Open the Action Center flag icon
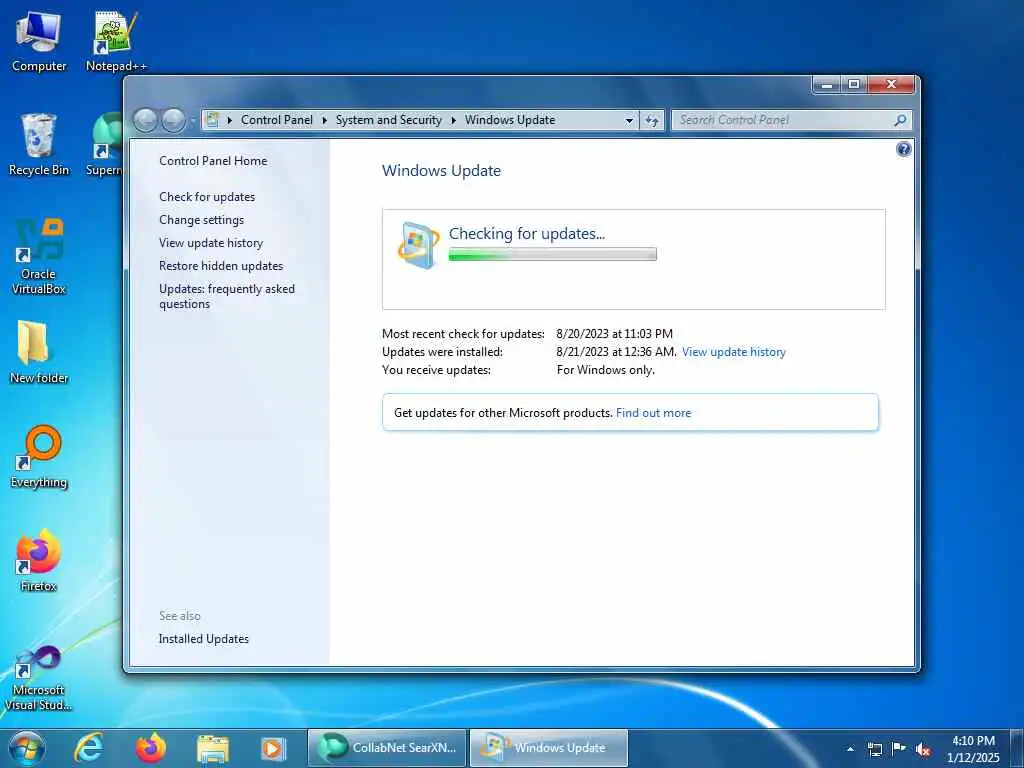The image size is (1024, 768). (x=899, y=748)
